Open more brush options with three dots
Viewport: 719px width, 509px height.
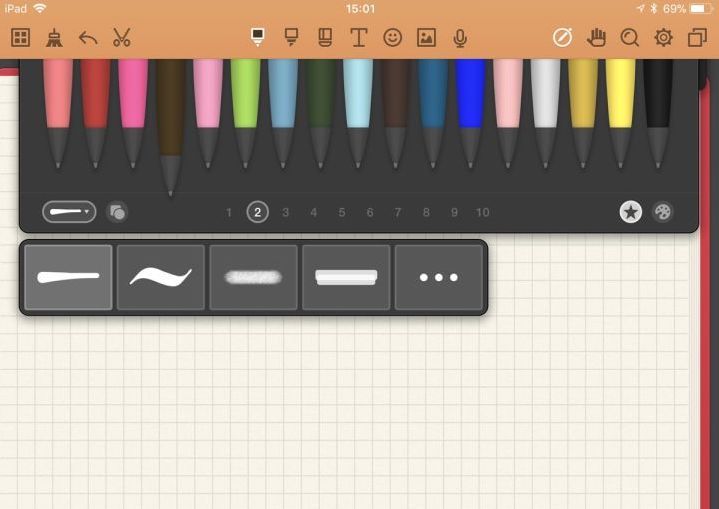438,277
